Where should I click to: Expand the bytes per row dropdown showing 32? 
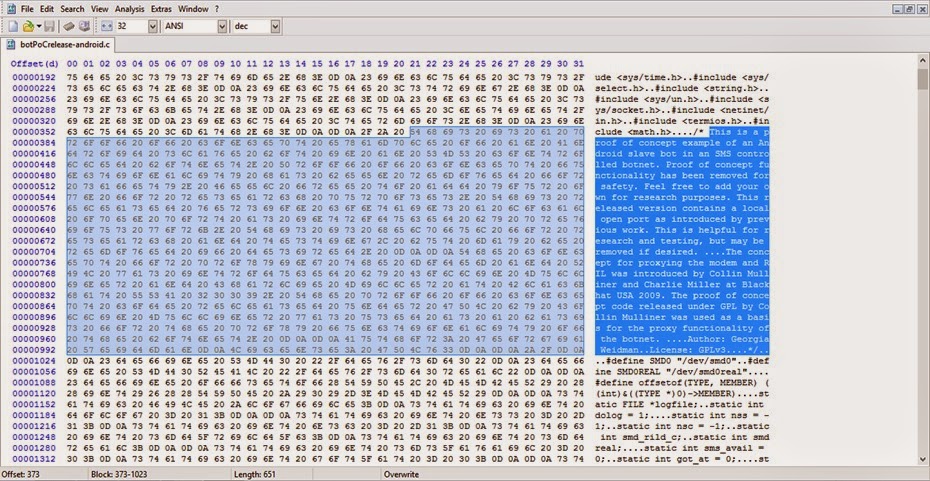point(152,26)
